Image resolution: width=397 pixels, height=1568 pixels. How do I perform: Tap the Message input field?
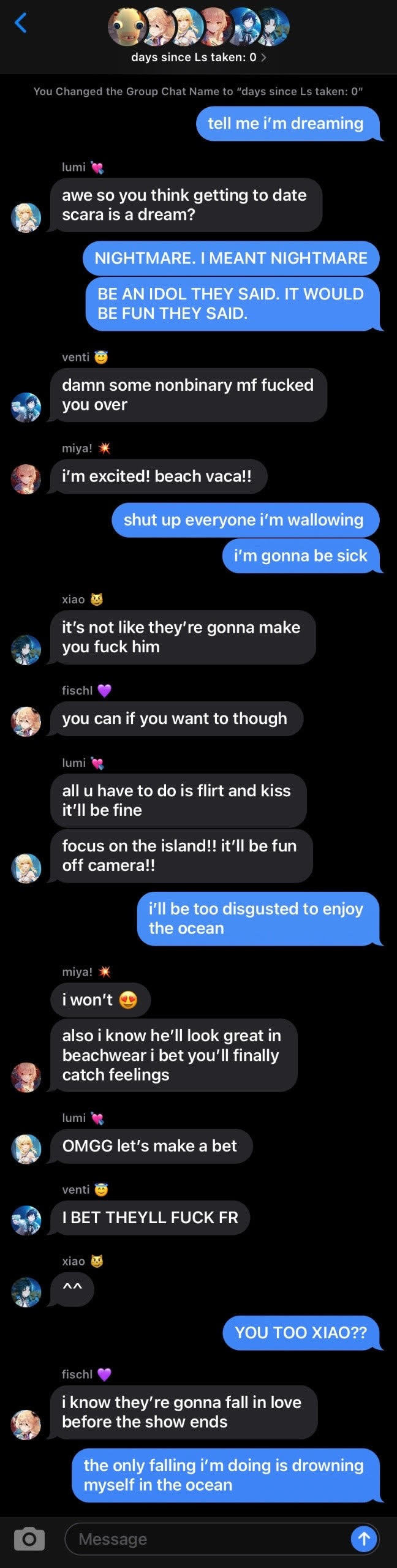point(222,1539)
